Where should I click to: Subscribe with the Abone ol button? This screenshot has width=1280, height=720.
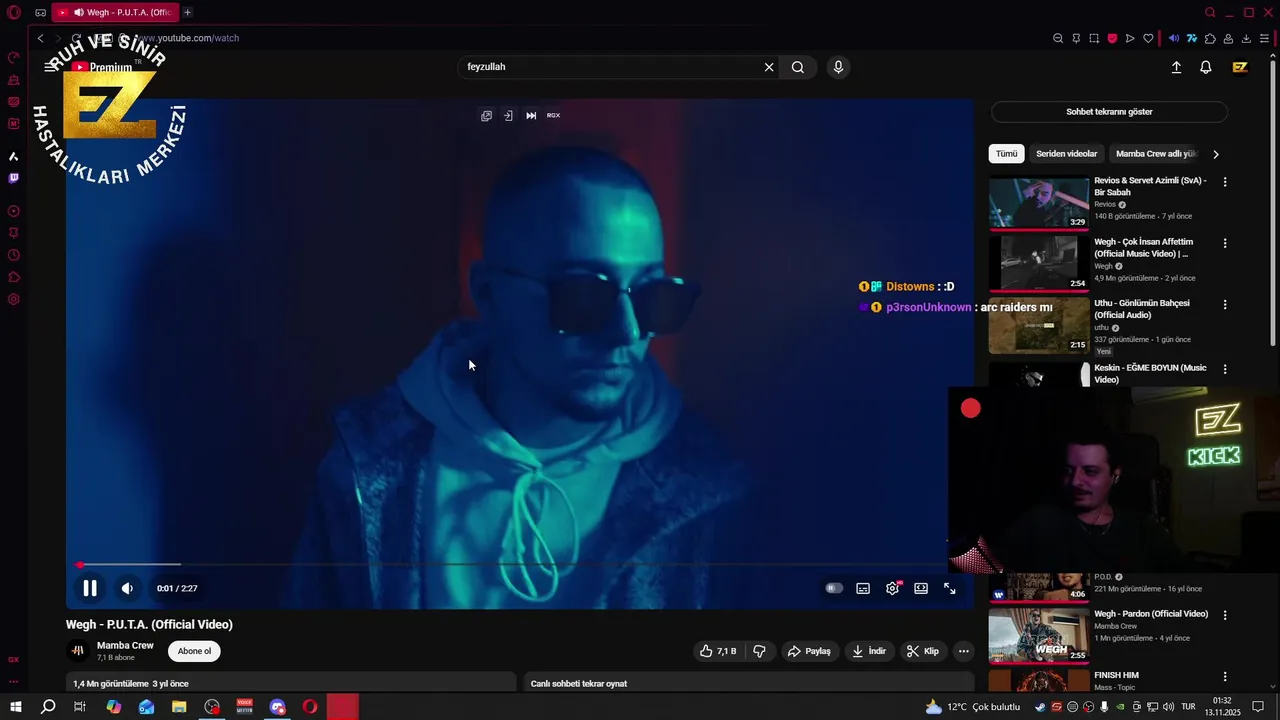[194, 651]
